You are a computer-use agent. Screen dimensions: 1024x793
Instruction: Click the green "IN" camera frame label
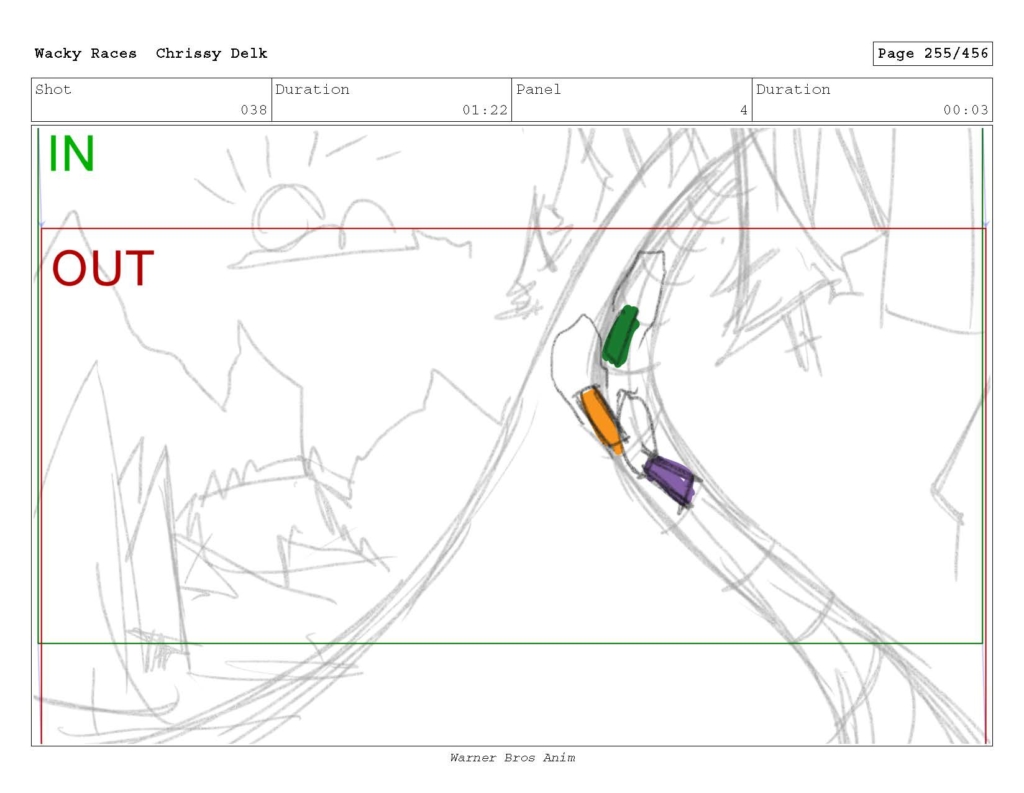[x=72, y=154]
